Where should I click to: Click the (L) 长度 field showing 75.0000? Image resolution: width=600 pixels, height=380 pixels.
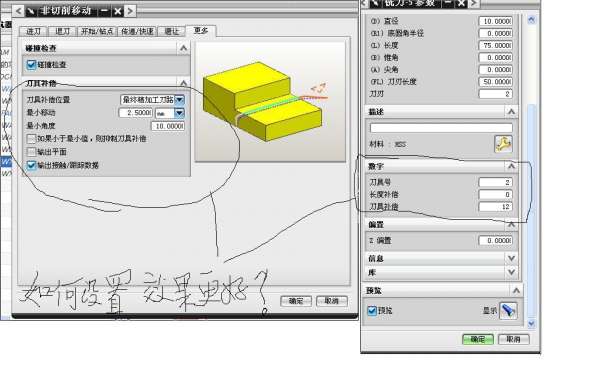click(496, 45)
